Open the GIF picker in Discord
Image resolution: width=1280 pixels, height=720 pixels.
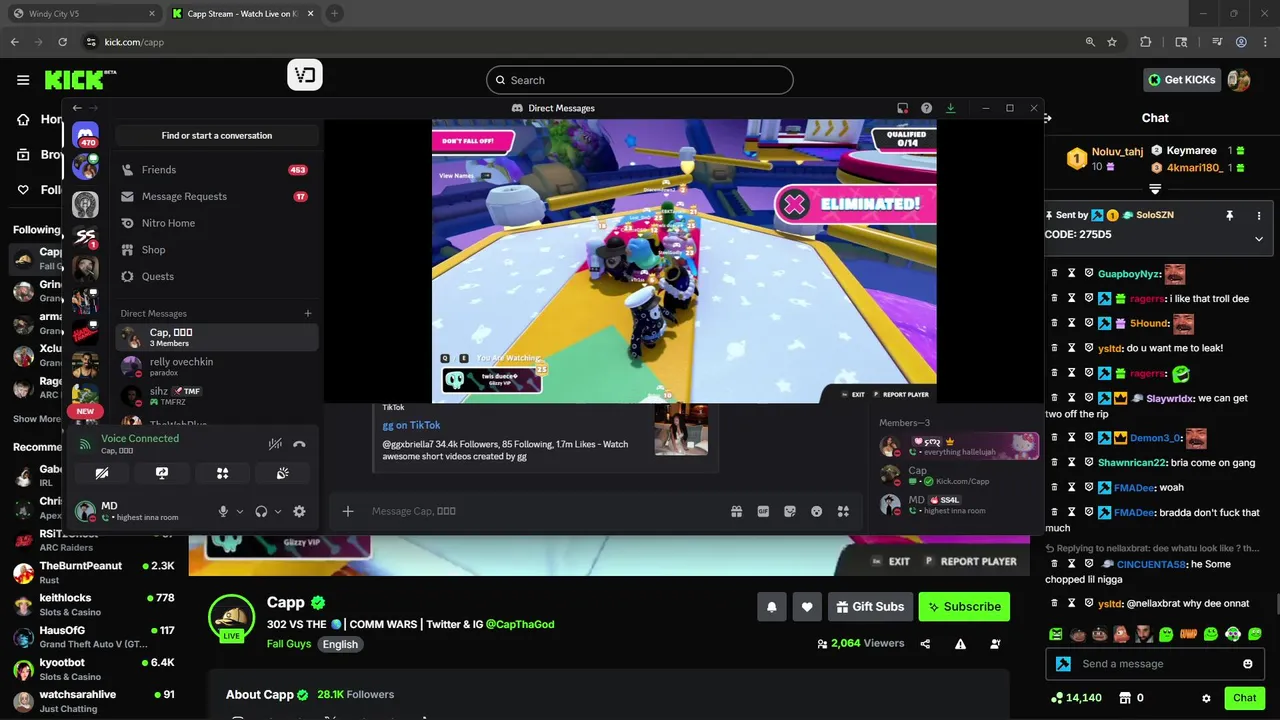coord(763,511)
